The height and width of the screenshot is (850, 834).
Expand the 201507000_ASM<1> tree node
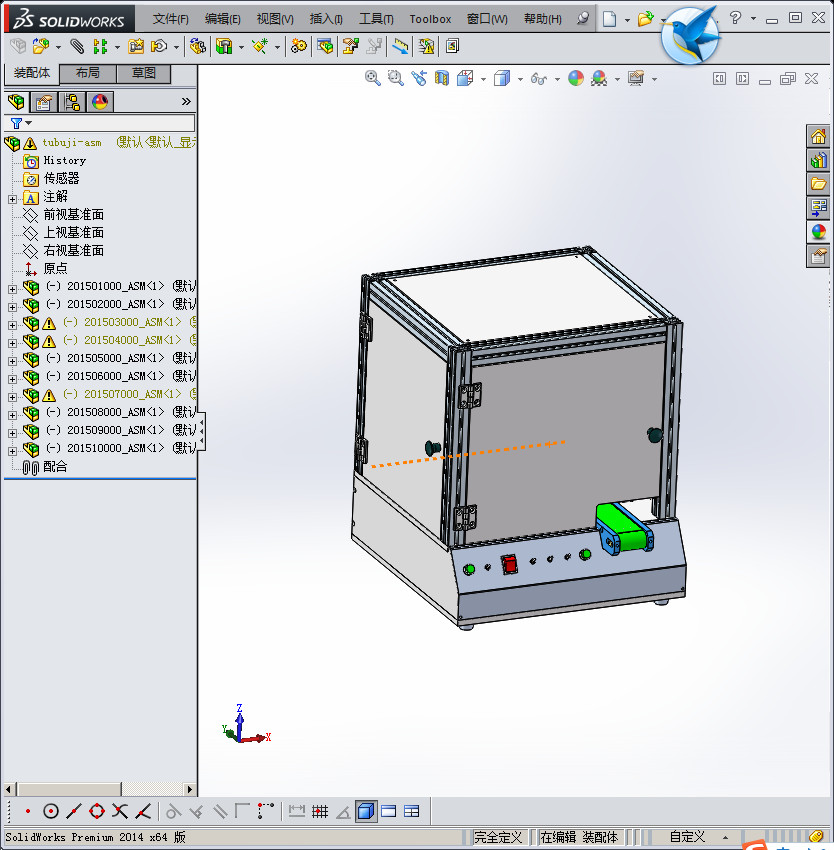coord(12,397)
